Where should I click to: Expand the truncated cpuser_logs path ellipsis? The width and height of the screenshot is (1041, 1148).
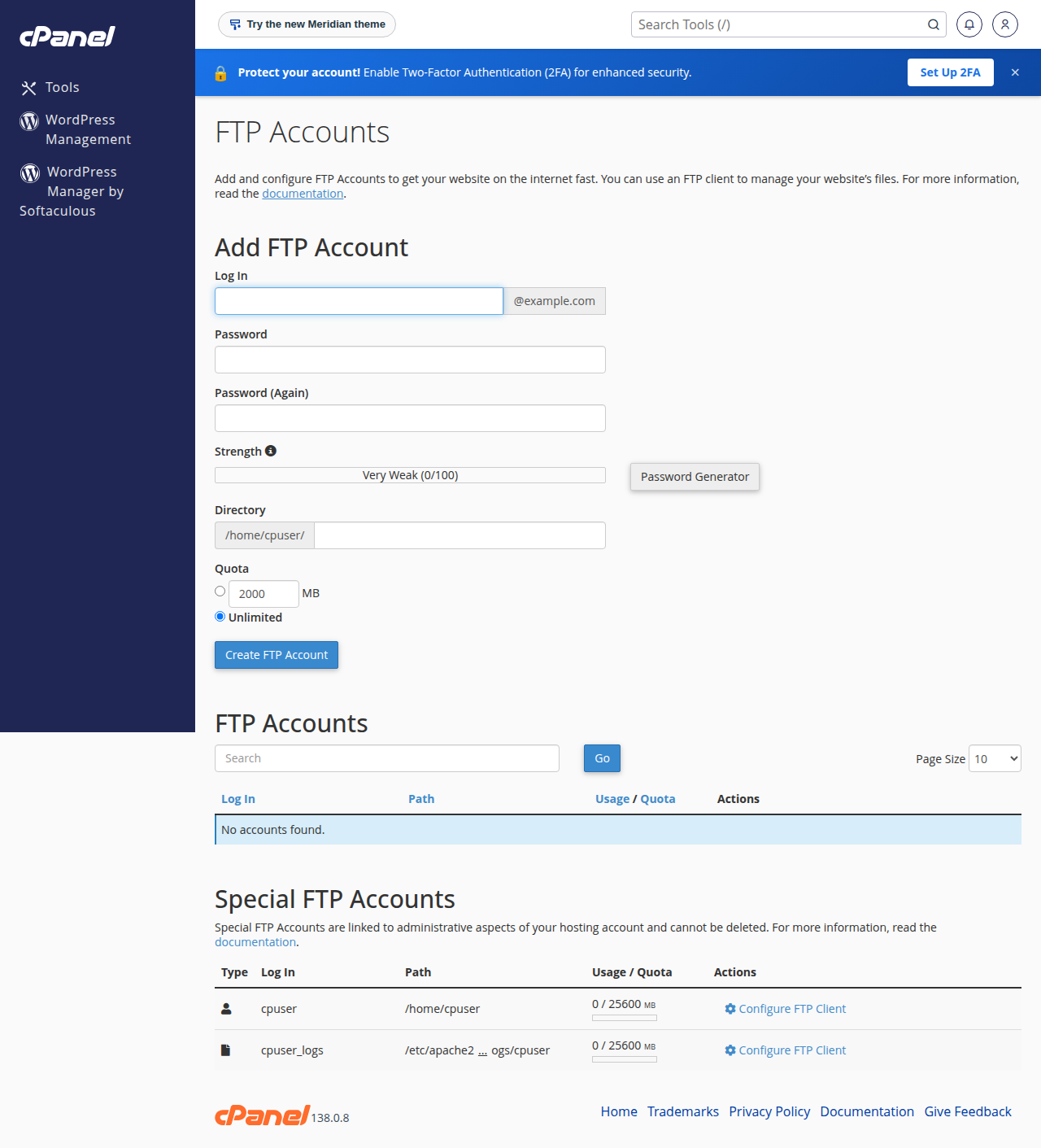[x=482, y=1051]
